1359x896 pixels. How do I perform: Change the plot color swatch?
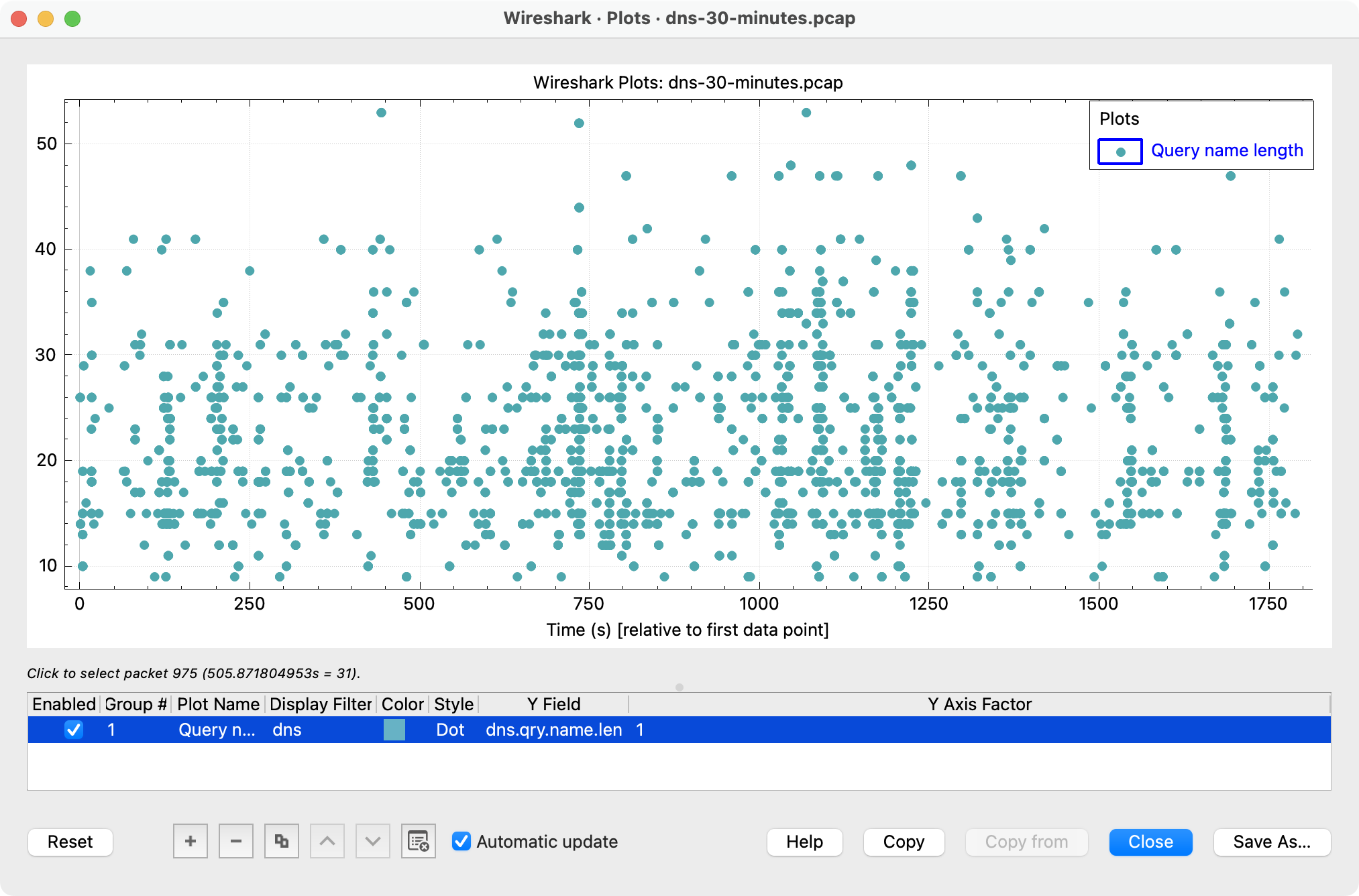[x=394, y=730]
